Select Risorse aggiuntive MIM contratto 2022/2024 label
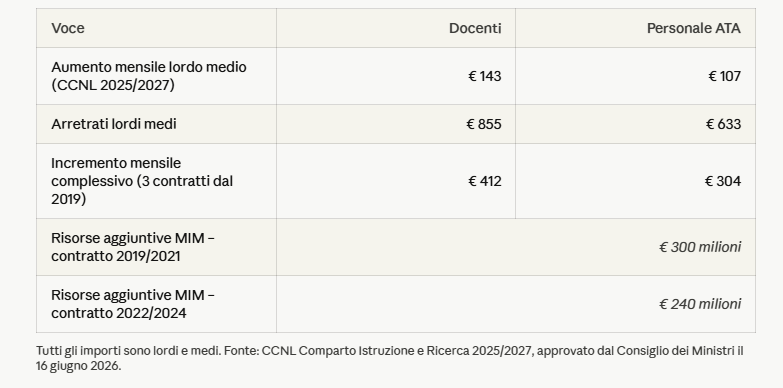This screenshot has height=388, width=783. [x=133, y=304]
